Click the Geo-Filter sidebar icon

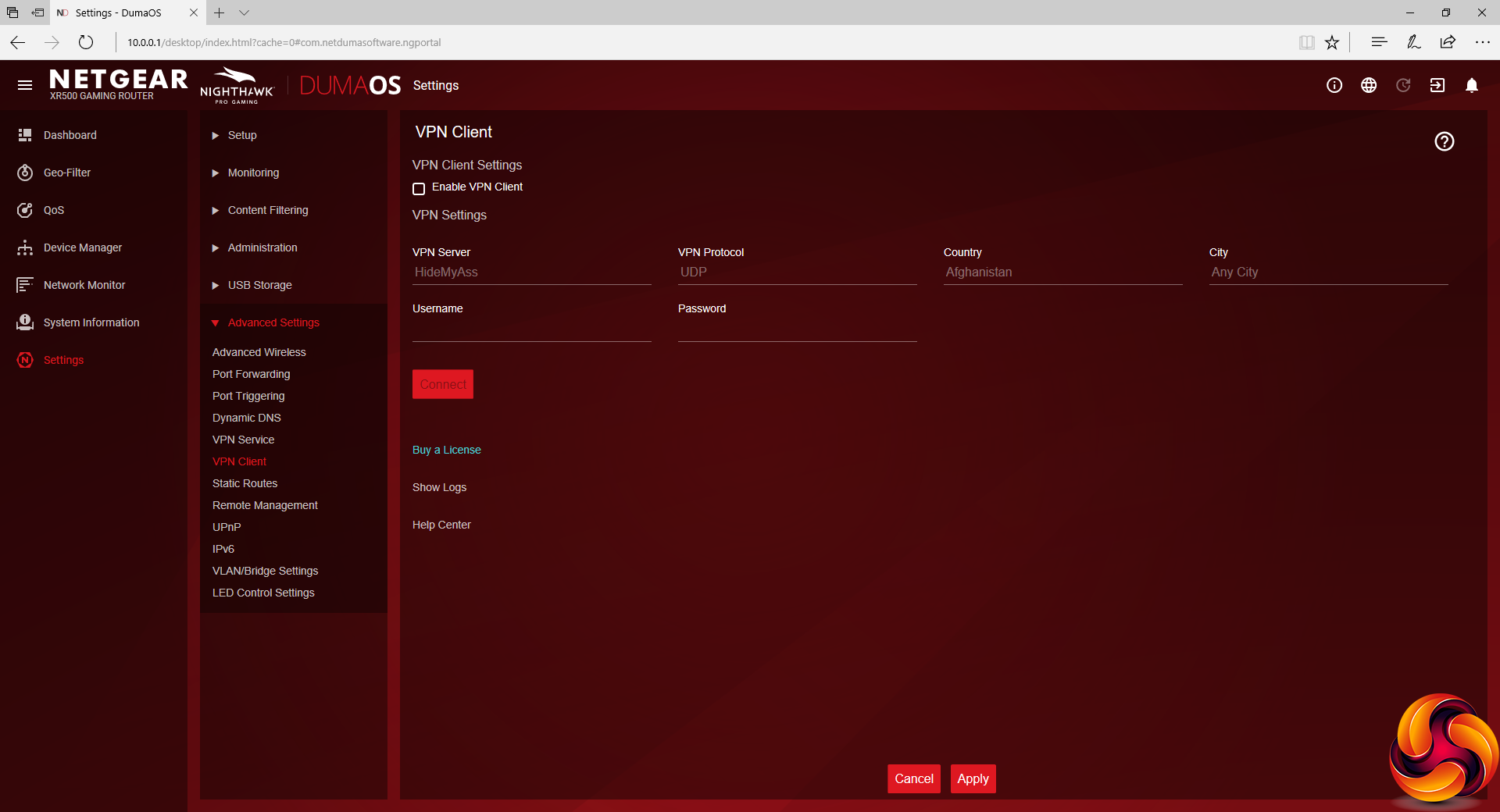pos(25,173)
